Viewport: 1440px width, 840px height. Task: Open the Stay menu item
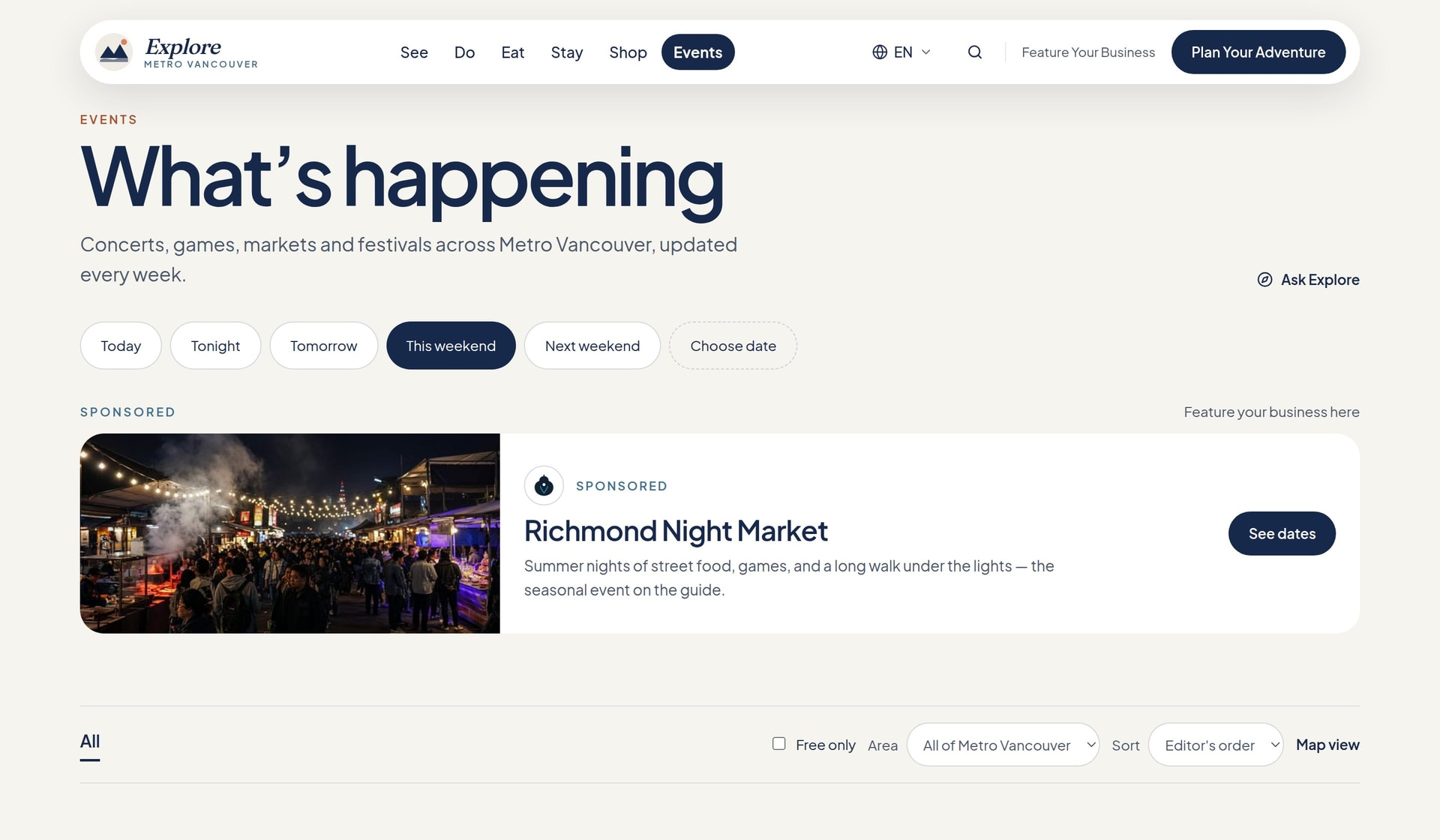(x=567, y=52)
